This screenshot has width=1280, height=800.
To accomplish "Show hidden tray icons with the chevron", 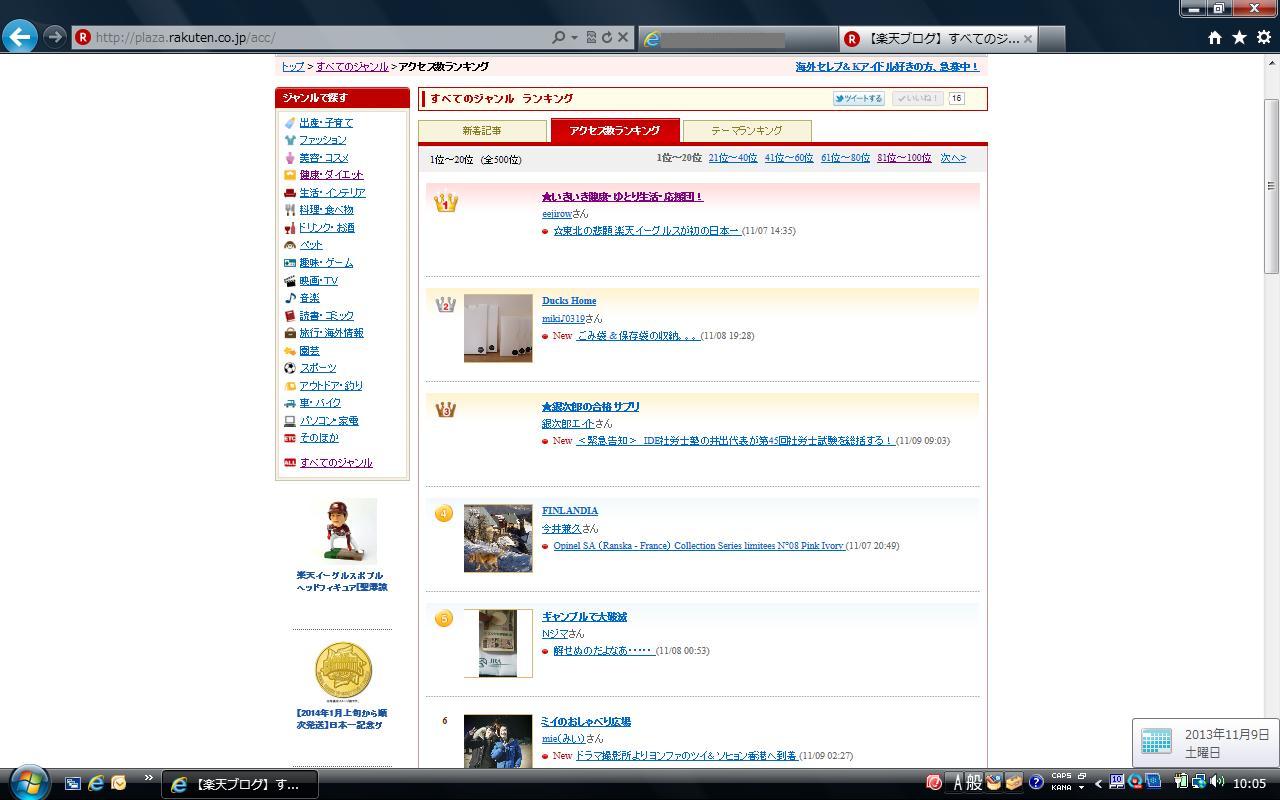I will 1098,783.
